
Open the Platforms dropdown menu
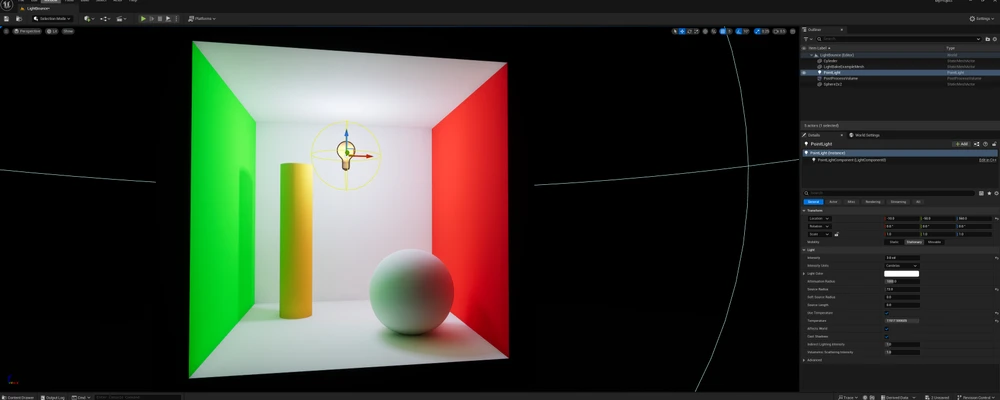coord(202,18)
